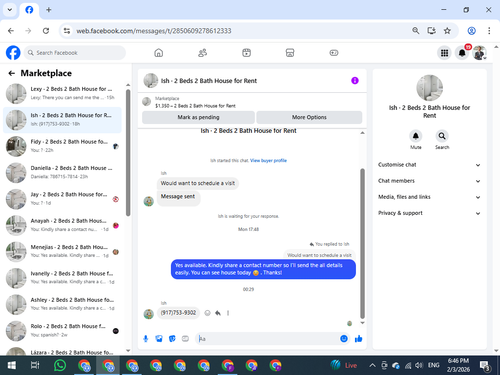Screen dimensions: 500x375
Task: Open the Ashley conversation
Action: point(62,304)
